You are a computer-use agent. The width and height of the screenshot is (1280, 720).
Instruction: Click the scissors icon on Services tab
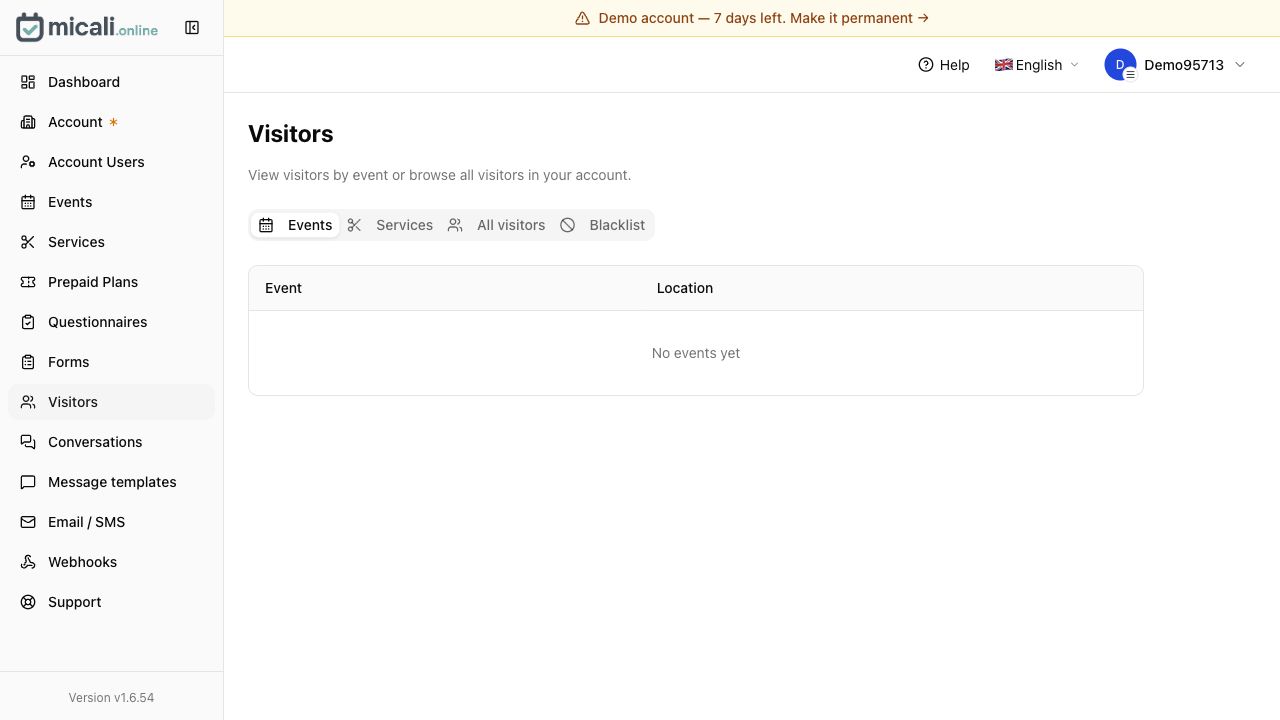click(x=354, y=225)
